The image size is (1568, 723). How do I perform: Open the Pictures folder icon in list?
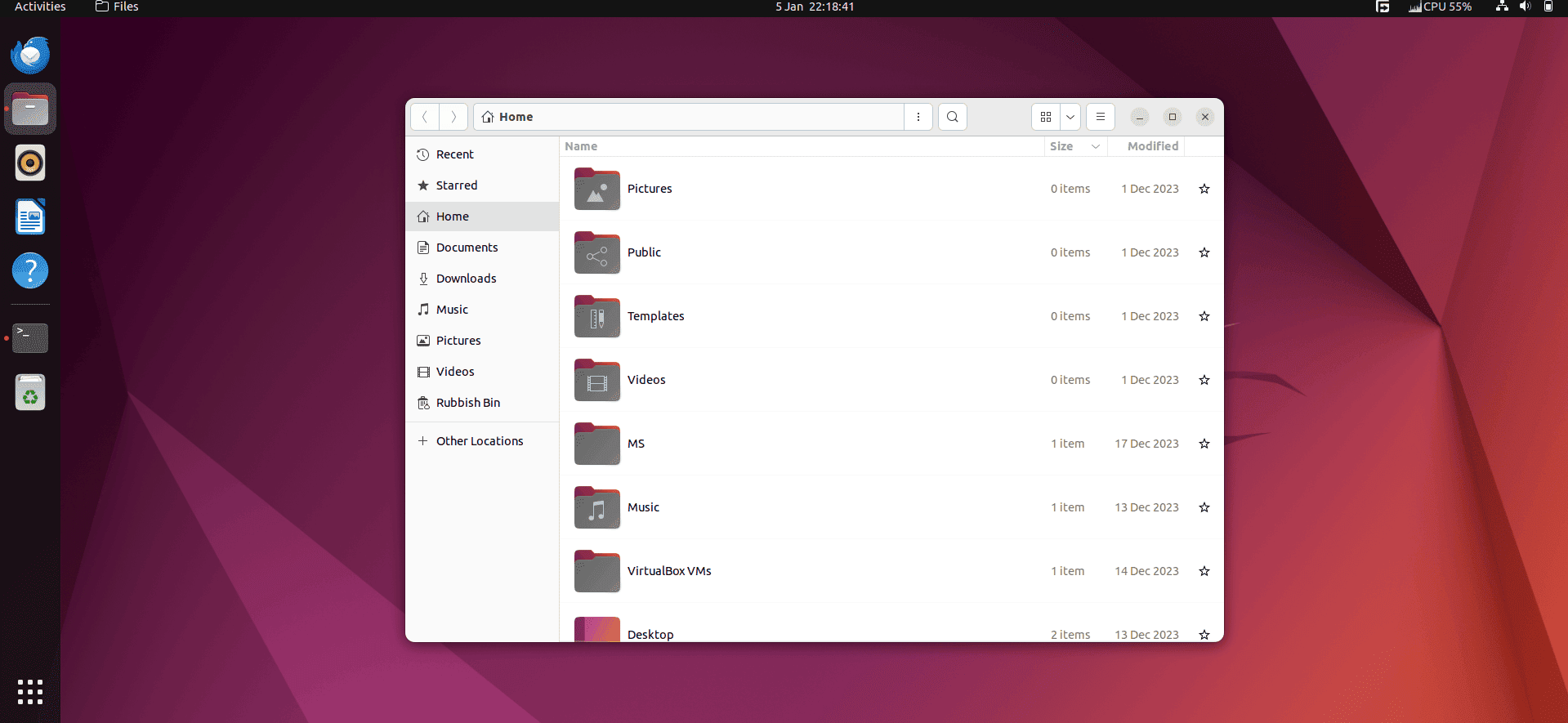click(x=597, y=189)
